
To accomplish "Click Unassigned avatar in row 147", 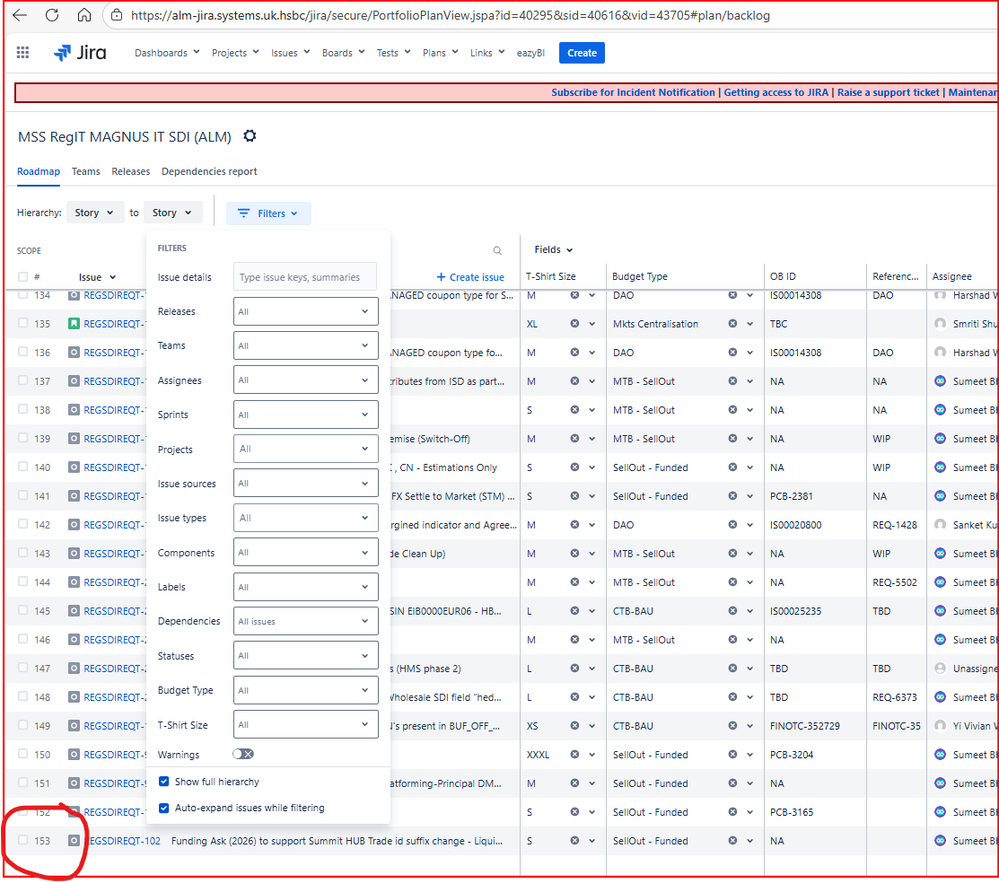I will pos(940,669).
